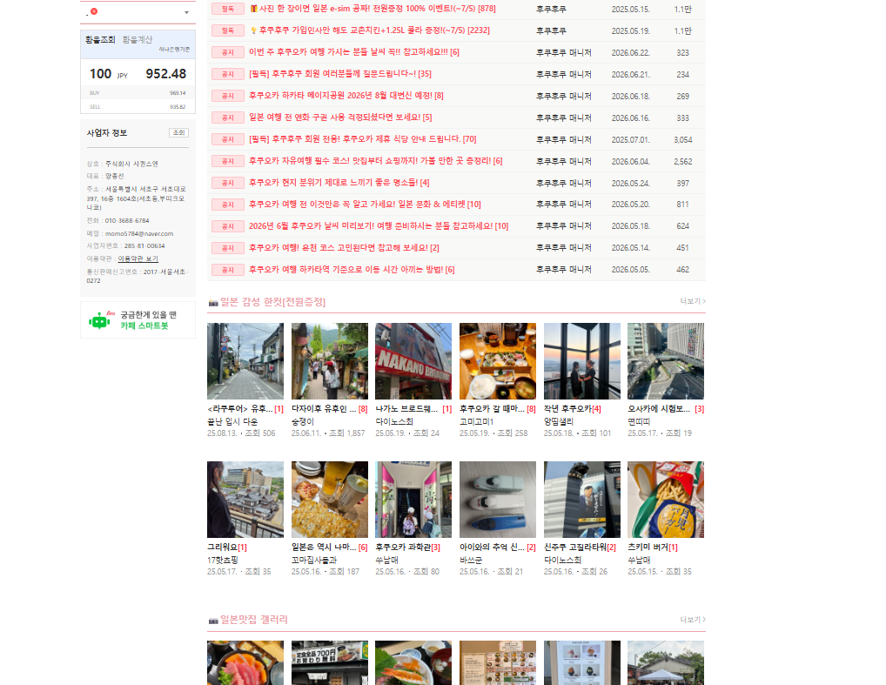Screen dimensions: 886x685
Task: Click the red notification dot icon
Action: pos(94,11)
